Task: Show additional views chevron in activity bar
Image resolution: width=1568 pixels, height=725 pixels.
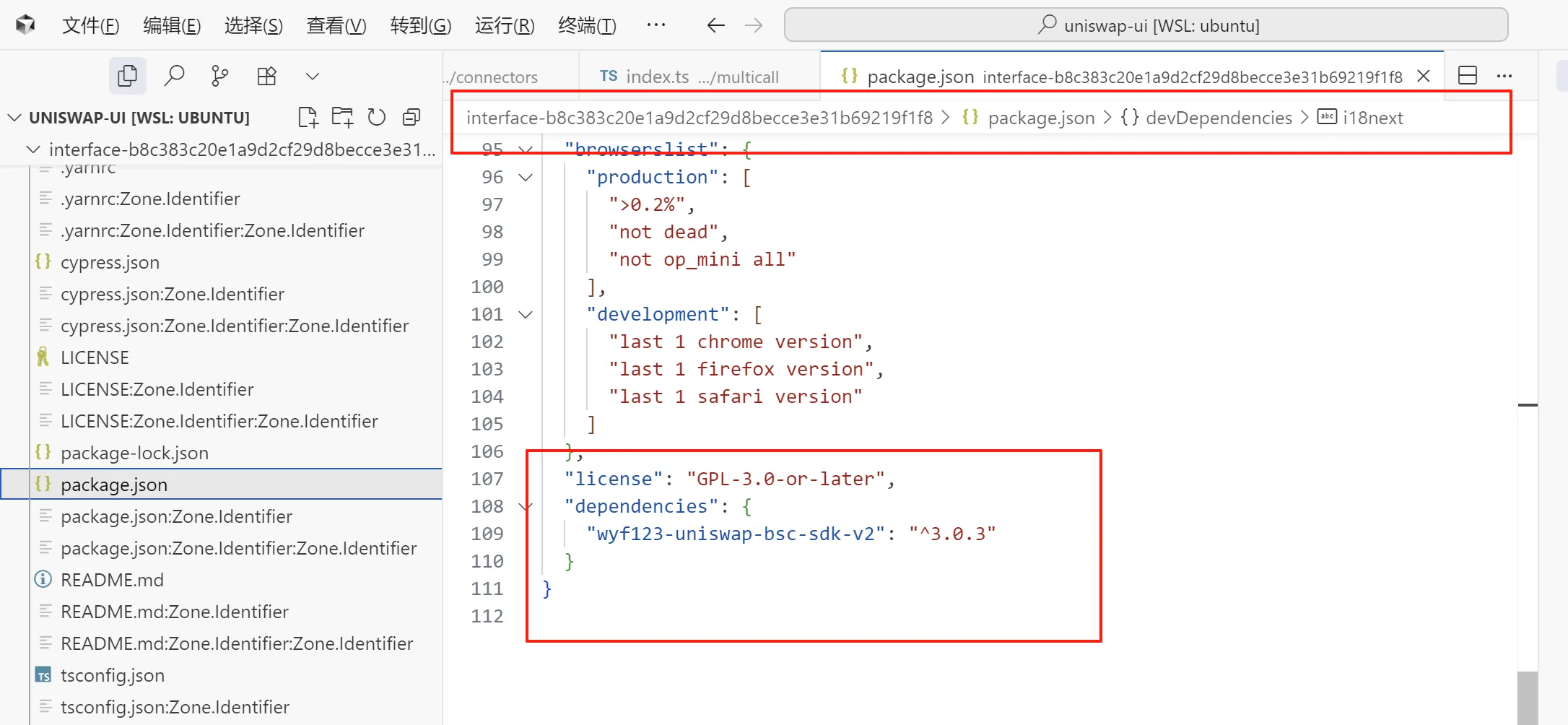Action: pyautogui.click(x=312, y=76)
